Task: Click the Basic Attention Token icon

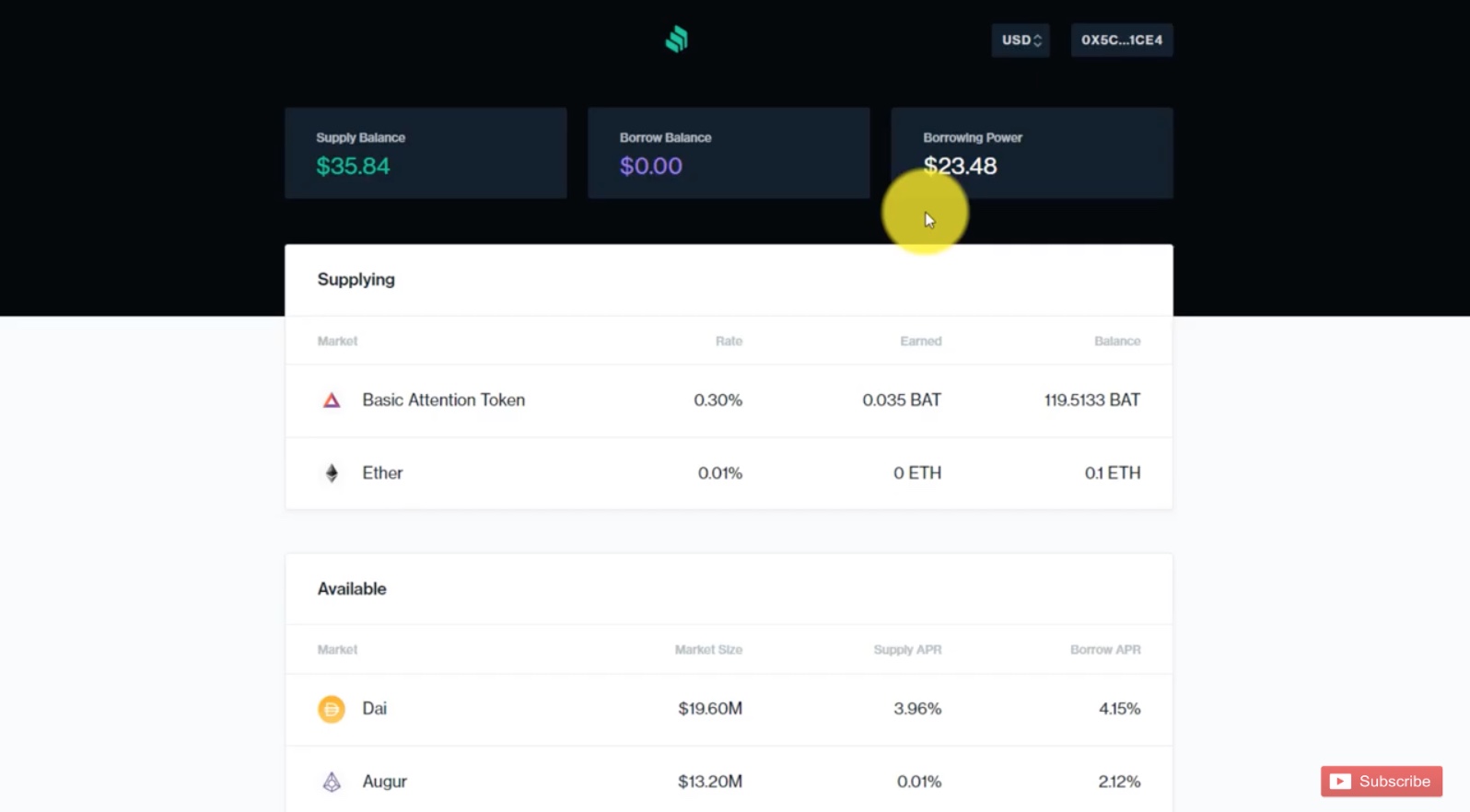Action: (x=332, y=400)
